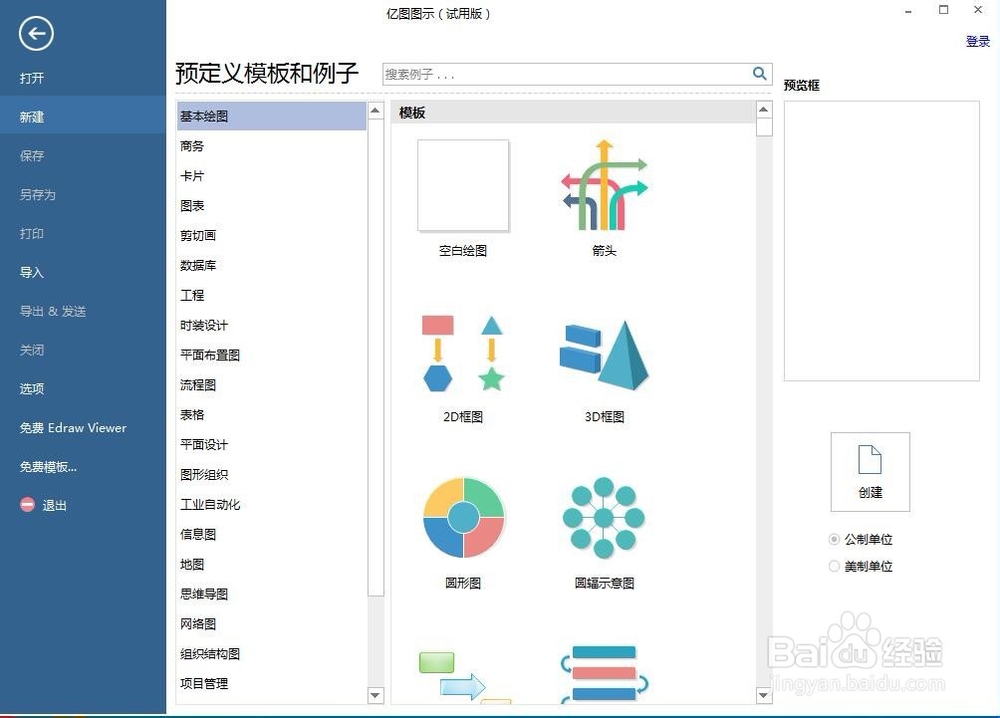The image size is (1000, 718).
Task: Open the 箭头 arrows template
Action: [x=602, y=185]
